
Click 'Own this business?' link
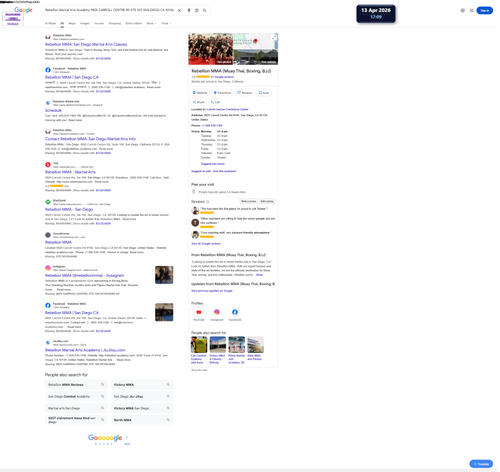point(226,172)
